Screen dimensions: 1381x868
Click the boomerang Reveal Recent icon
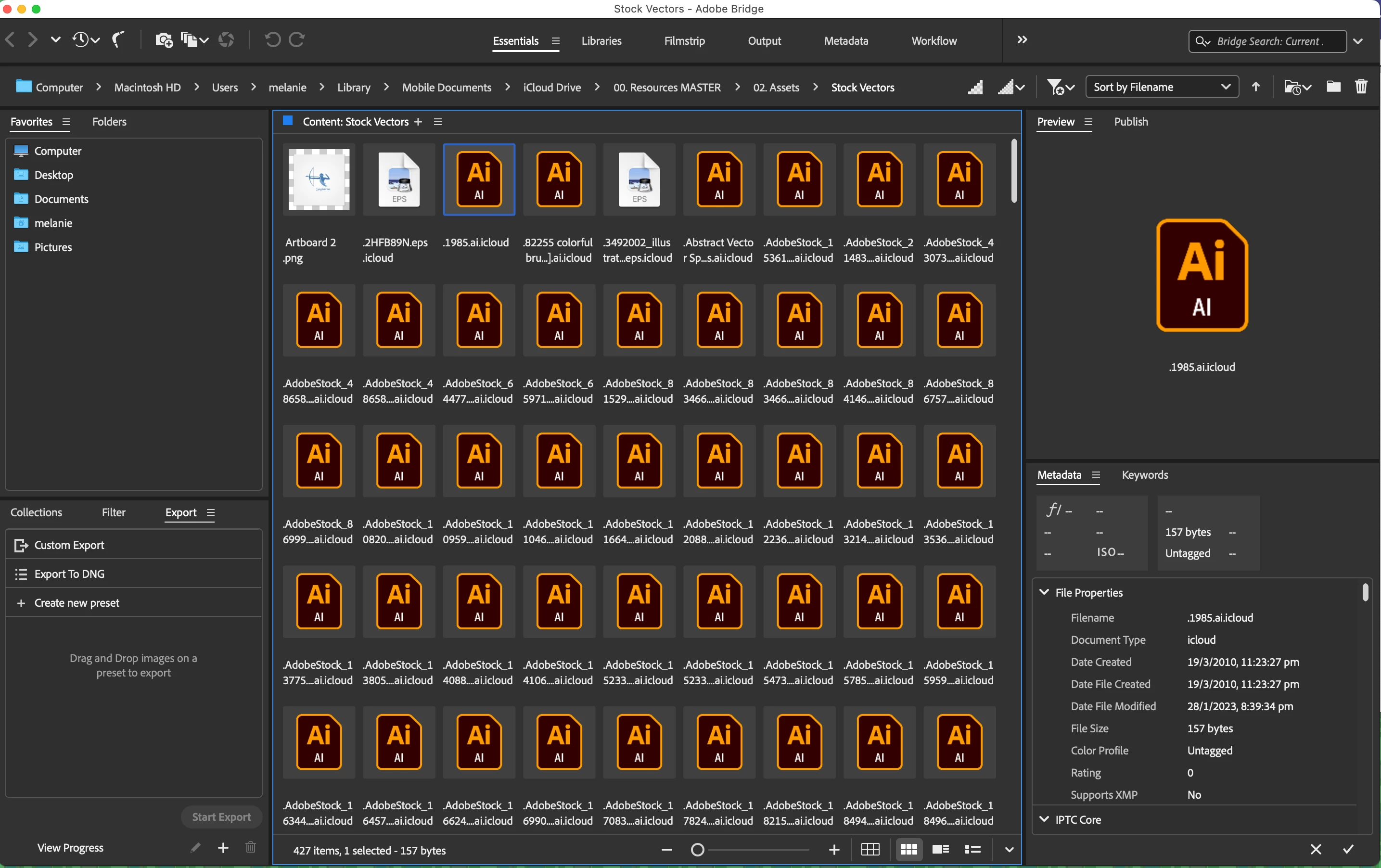[x=117, y=40]
